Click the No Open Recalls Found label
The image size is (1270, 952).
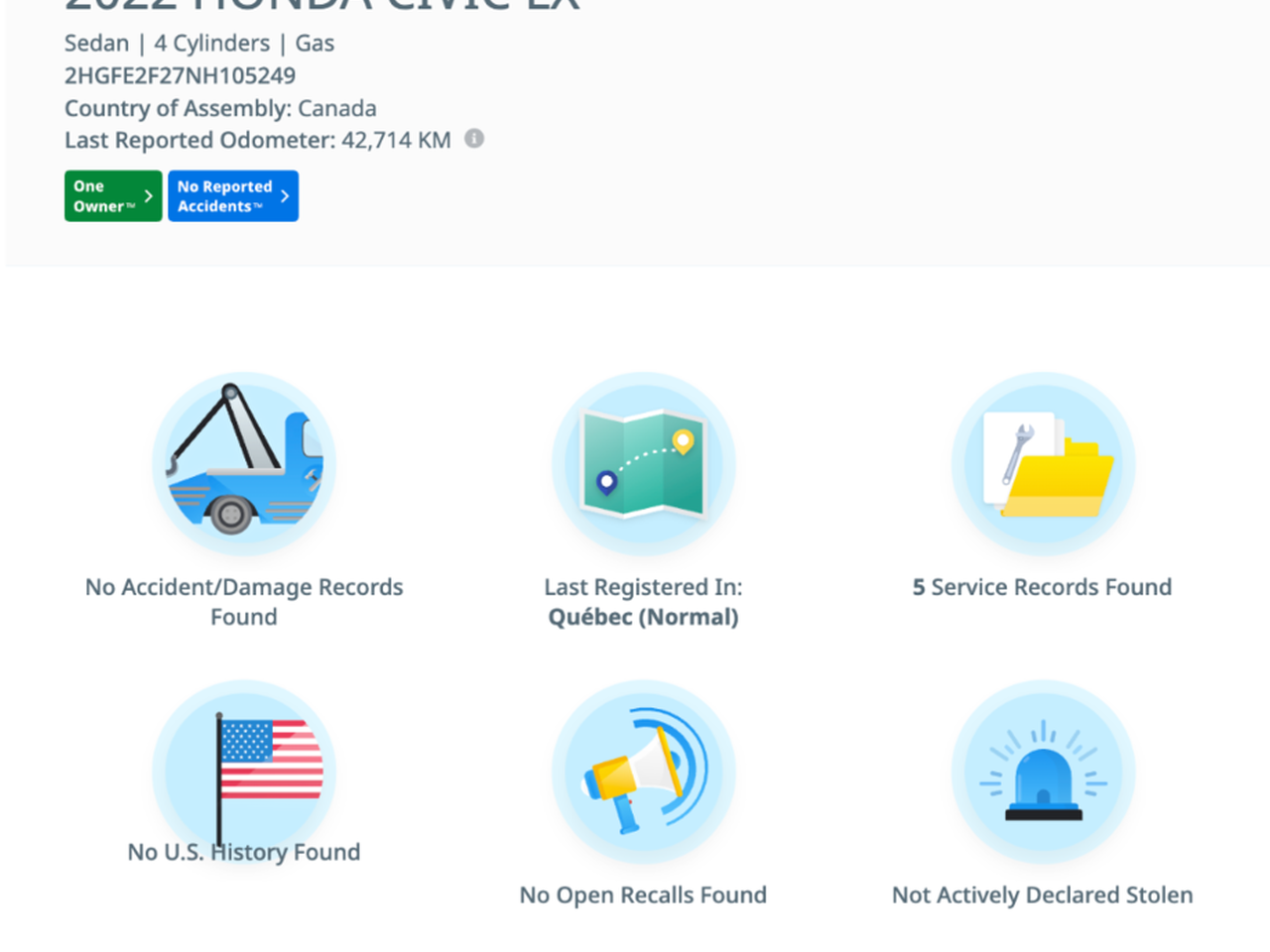coord(643,894)
